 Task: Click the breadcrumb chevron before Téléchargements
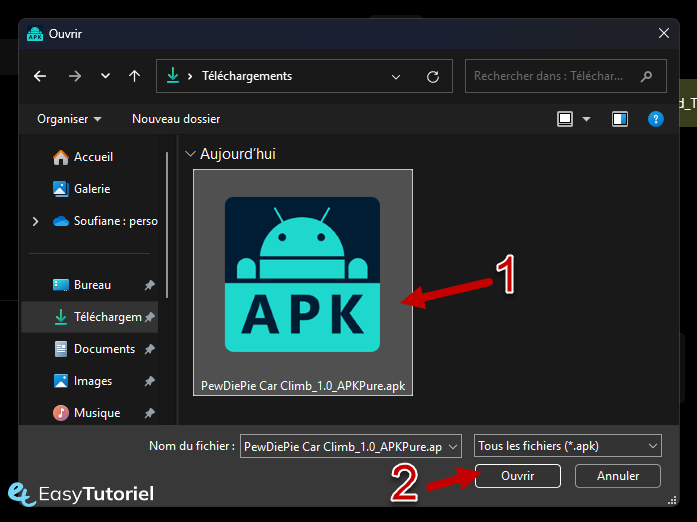tap(190, 76)
